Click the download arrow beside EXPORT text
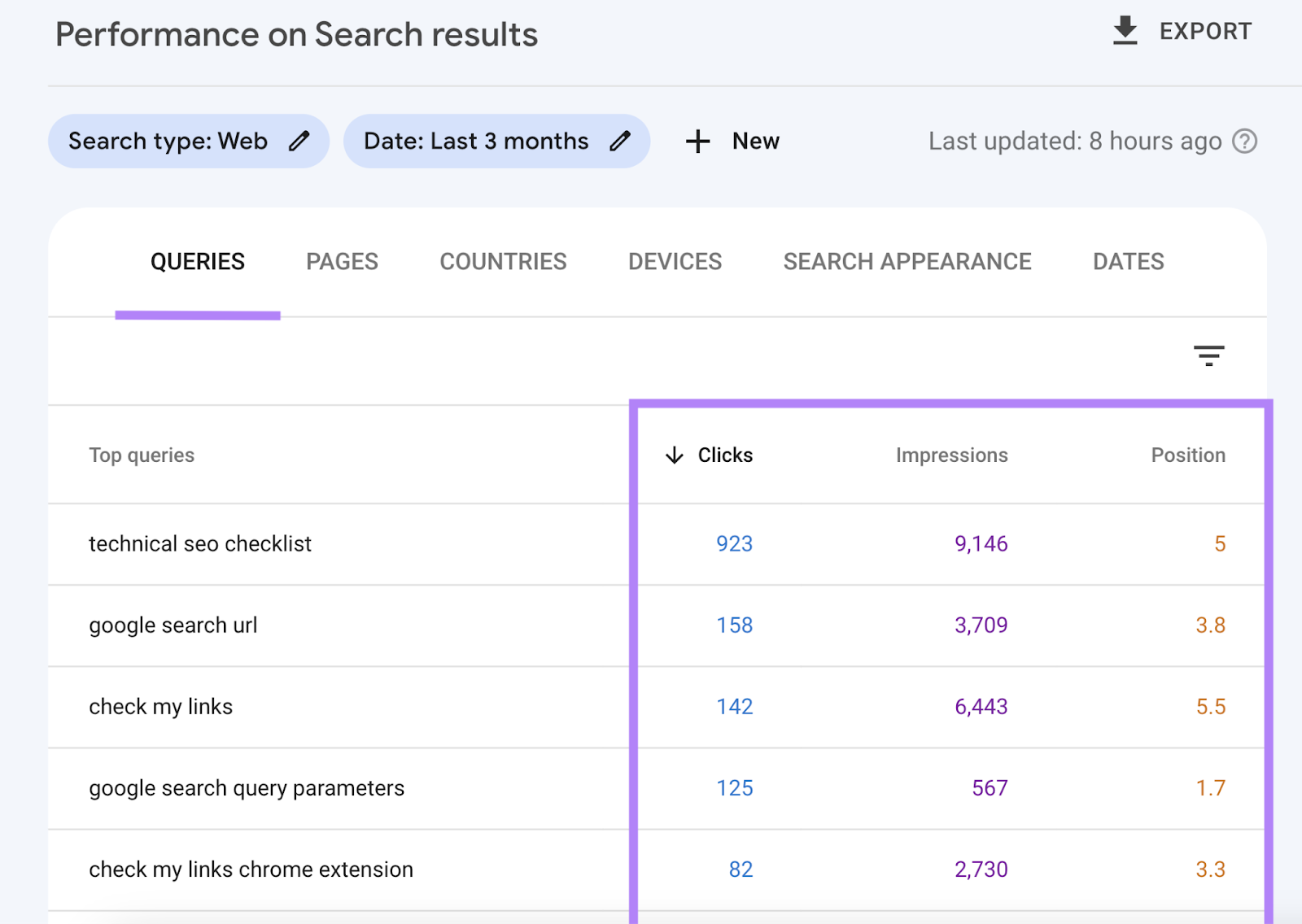1302x924 pixels. point(1125,31)
